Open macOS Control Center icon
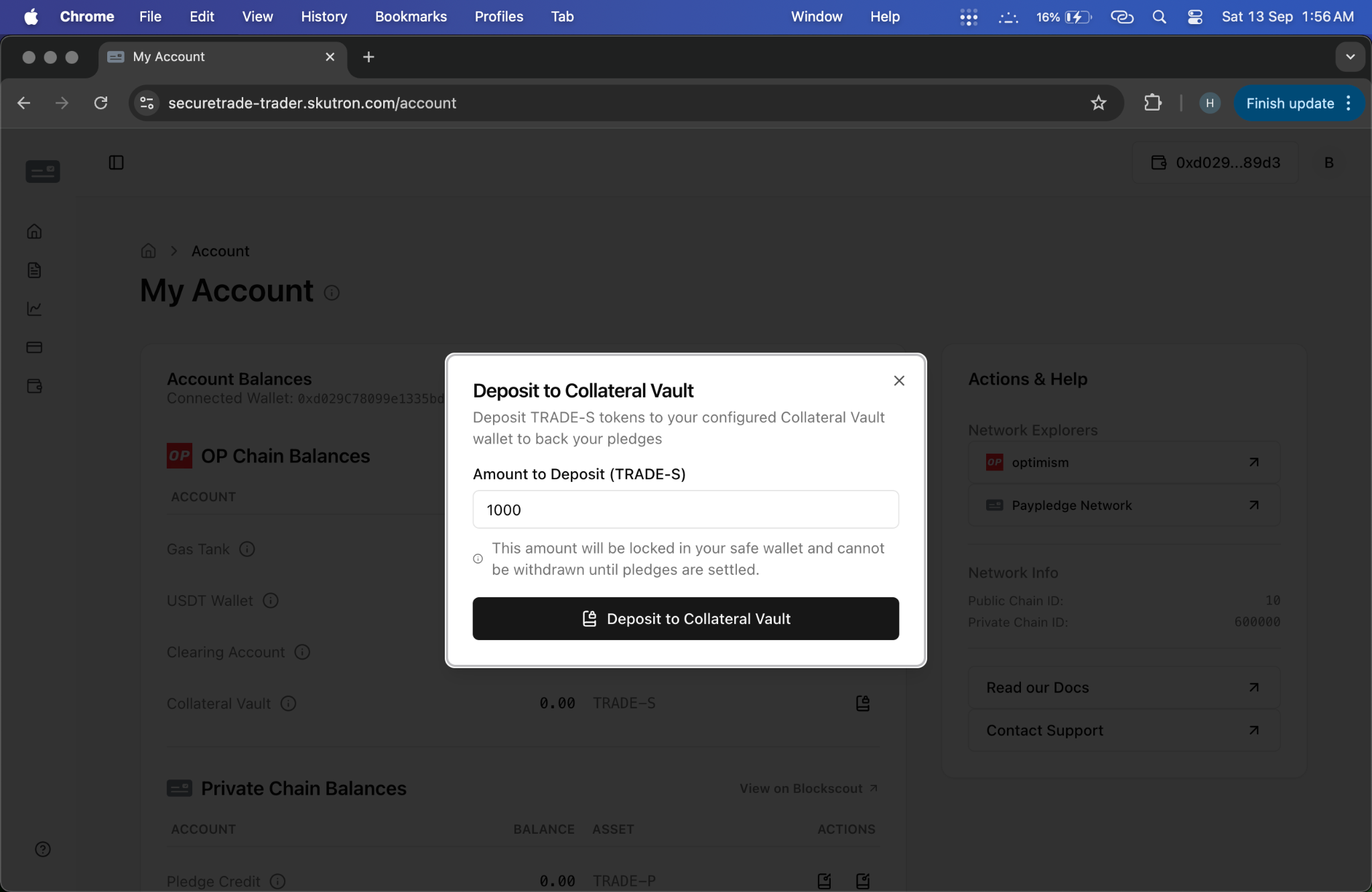 pyautogui.click(x=1194, y=17)
